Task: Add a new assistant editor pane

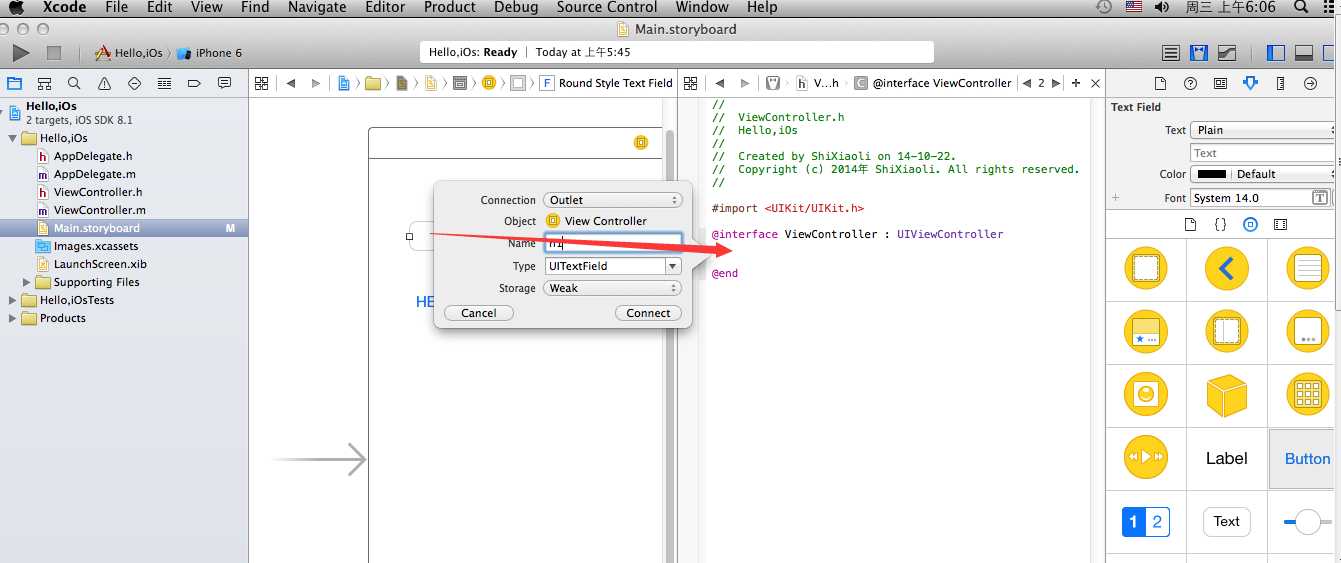Action: coord(1076,83)
